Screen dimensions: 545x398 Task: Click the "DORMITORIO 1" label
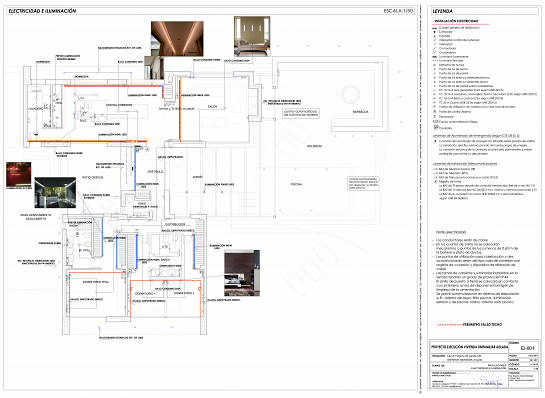[145, 294]
